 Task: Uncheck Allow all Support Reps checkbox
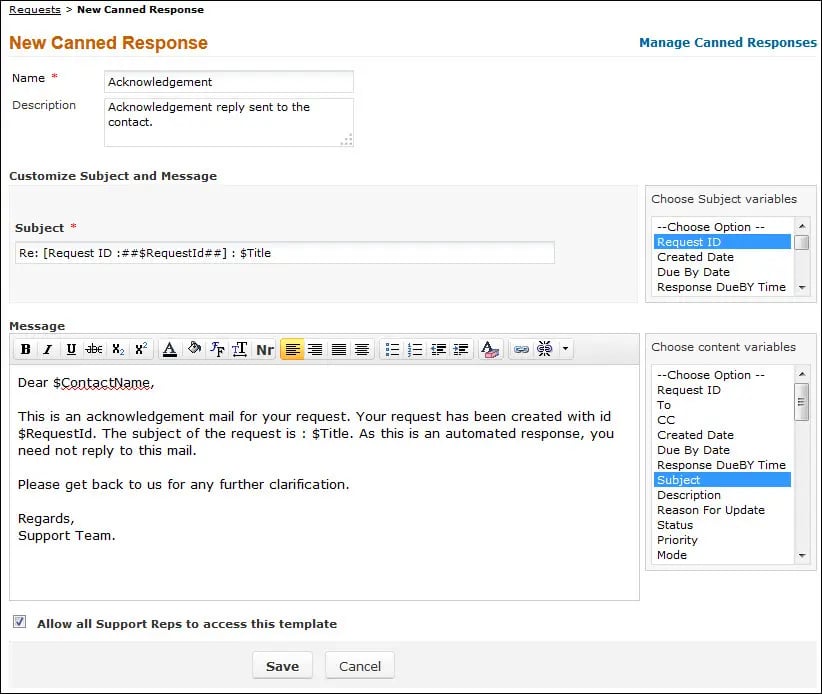(x=20, y=622)
